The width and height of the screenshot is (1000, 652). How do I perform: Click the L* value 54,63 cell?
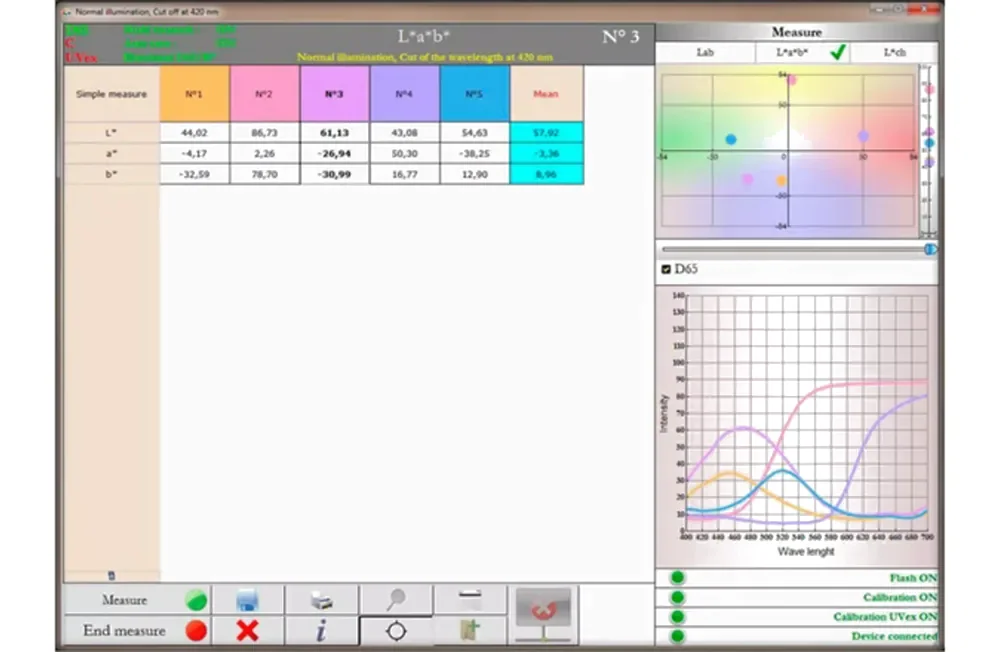(x=474, y=133)
